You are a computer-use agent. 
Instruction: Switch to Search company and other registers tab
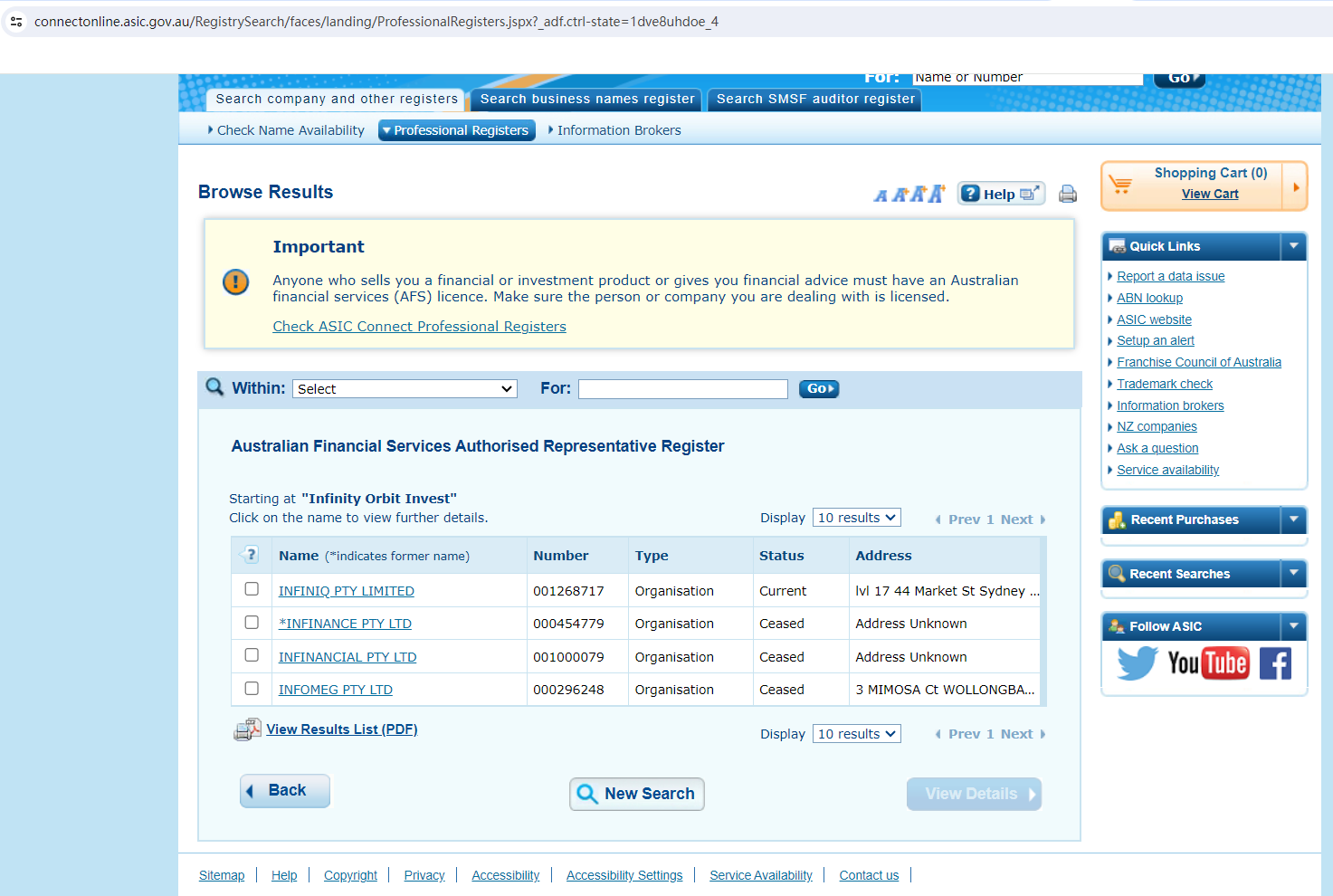(x=337, y=100)
